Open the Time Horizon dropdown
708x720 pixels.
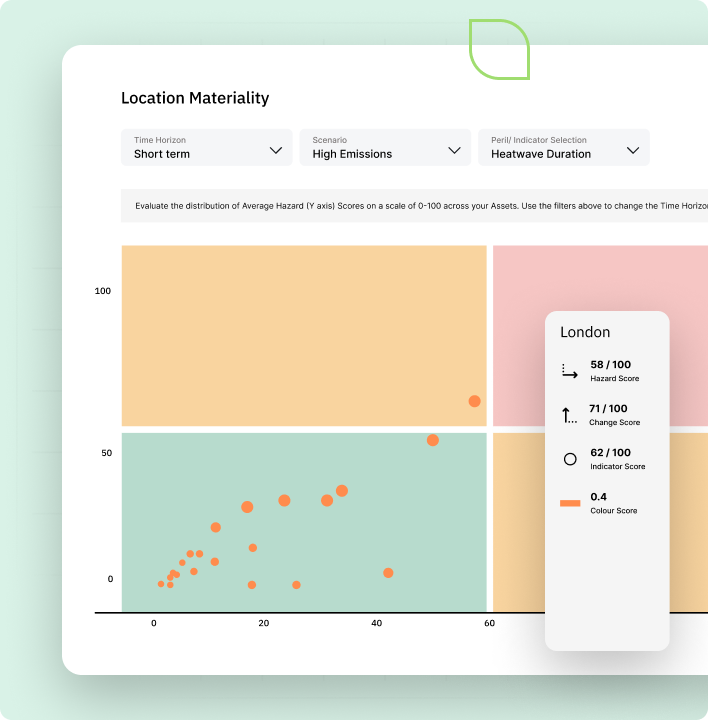(207, 147)
